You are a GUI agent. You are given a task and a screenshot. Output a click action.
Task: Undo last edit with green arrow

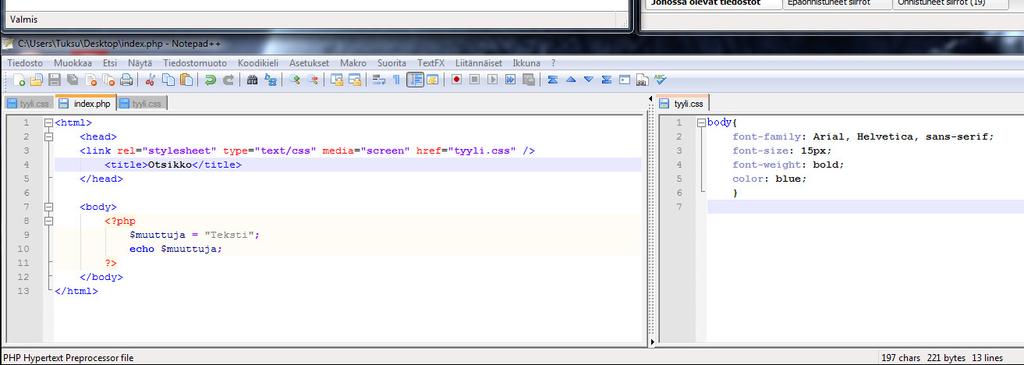pyautogui.click(x=210, y=80)
